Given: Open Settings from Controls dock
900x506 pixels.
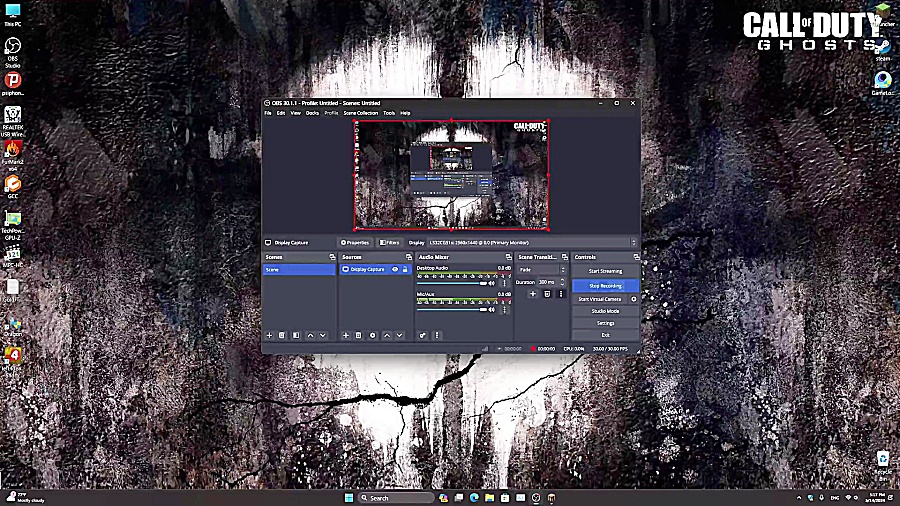Looking at the screenshot, I should [x=605, y=323].
